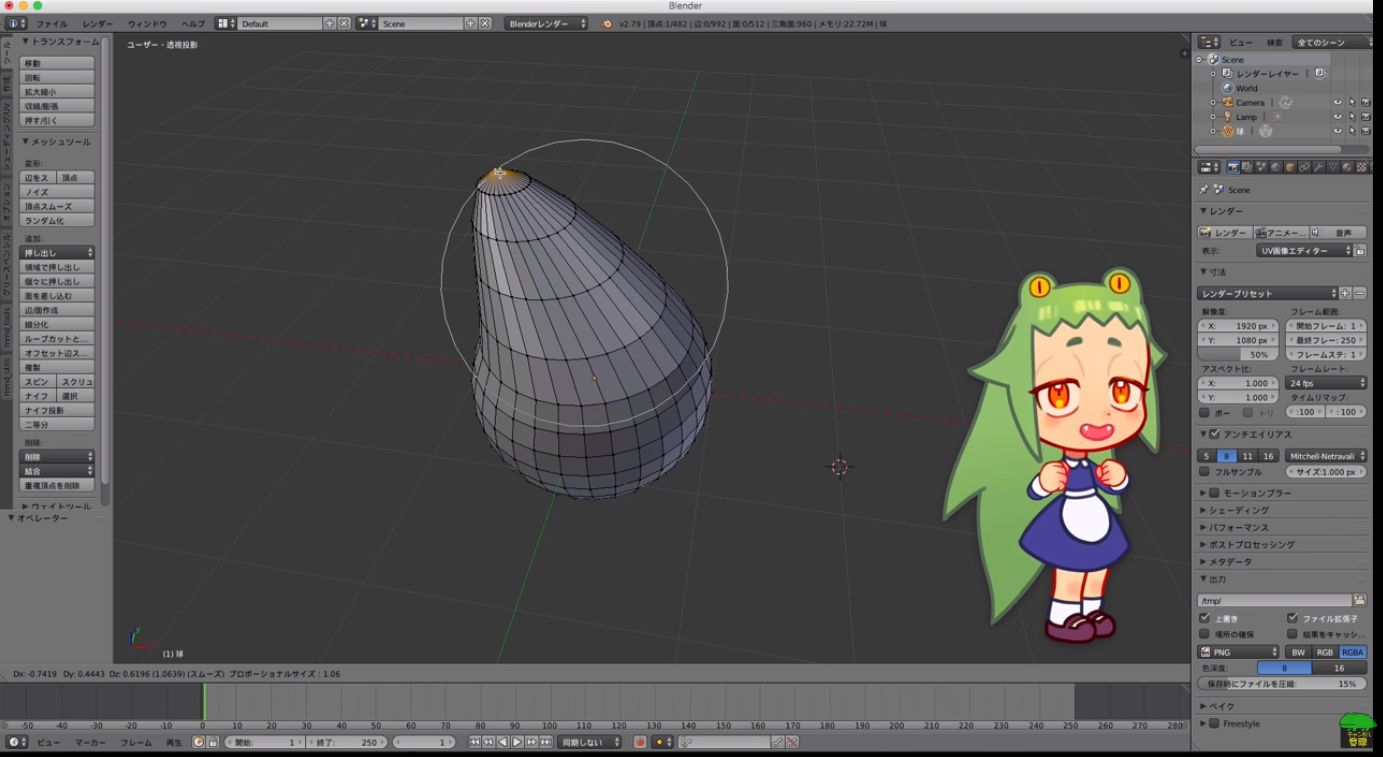Toggle the 上書き checkbox
The height and width of the screenshot is (757, 1383).
click(1205, 618)
